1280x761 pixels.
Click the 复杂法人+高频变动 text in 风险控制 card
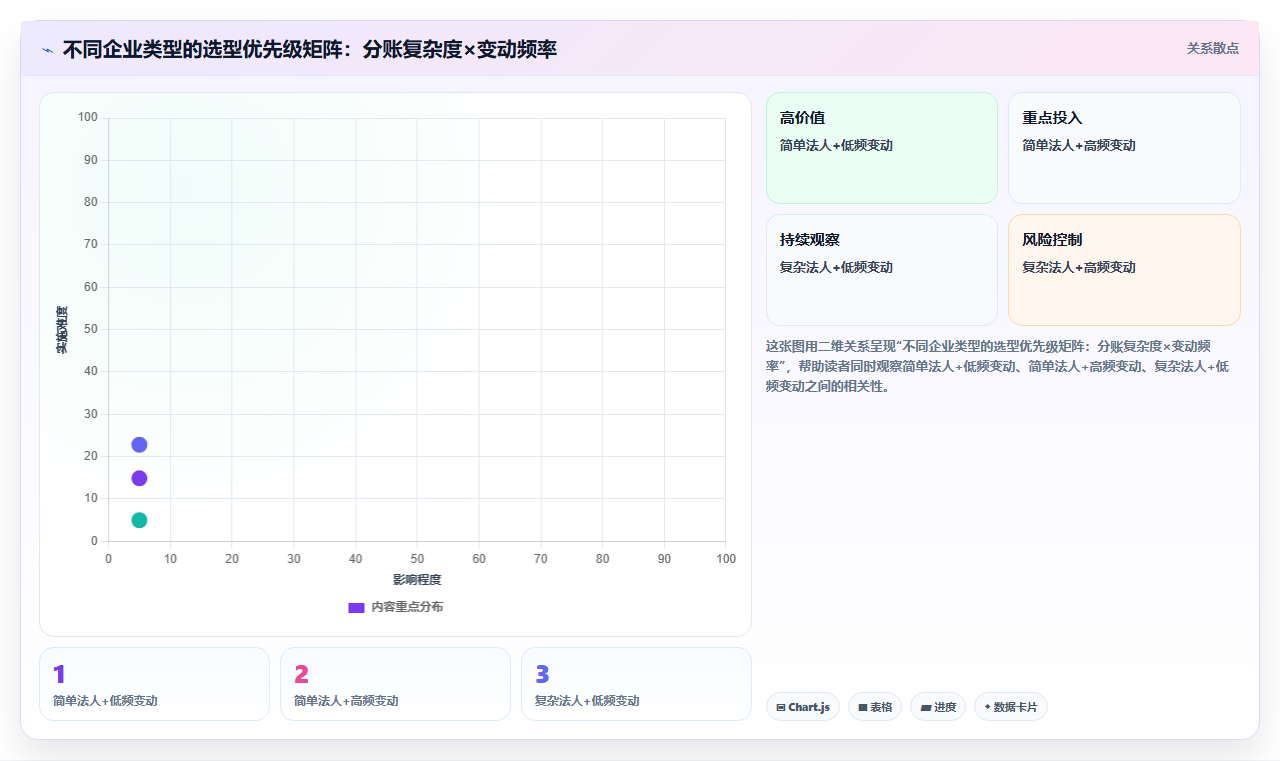click(x=1079, y=267)
